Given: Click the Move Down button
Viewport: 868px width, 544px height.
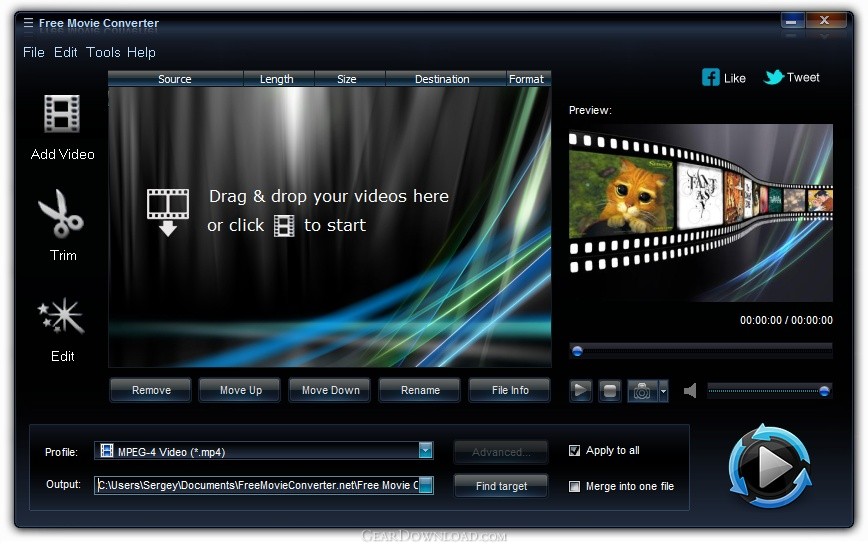Looking at the screenshot, I should tap(330, 390).
